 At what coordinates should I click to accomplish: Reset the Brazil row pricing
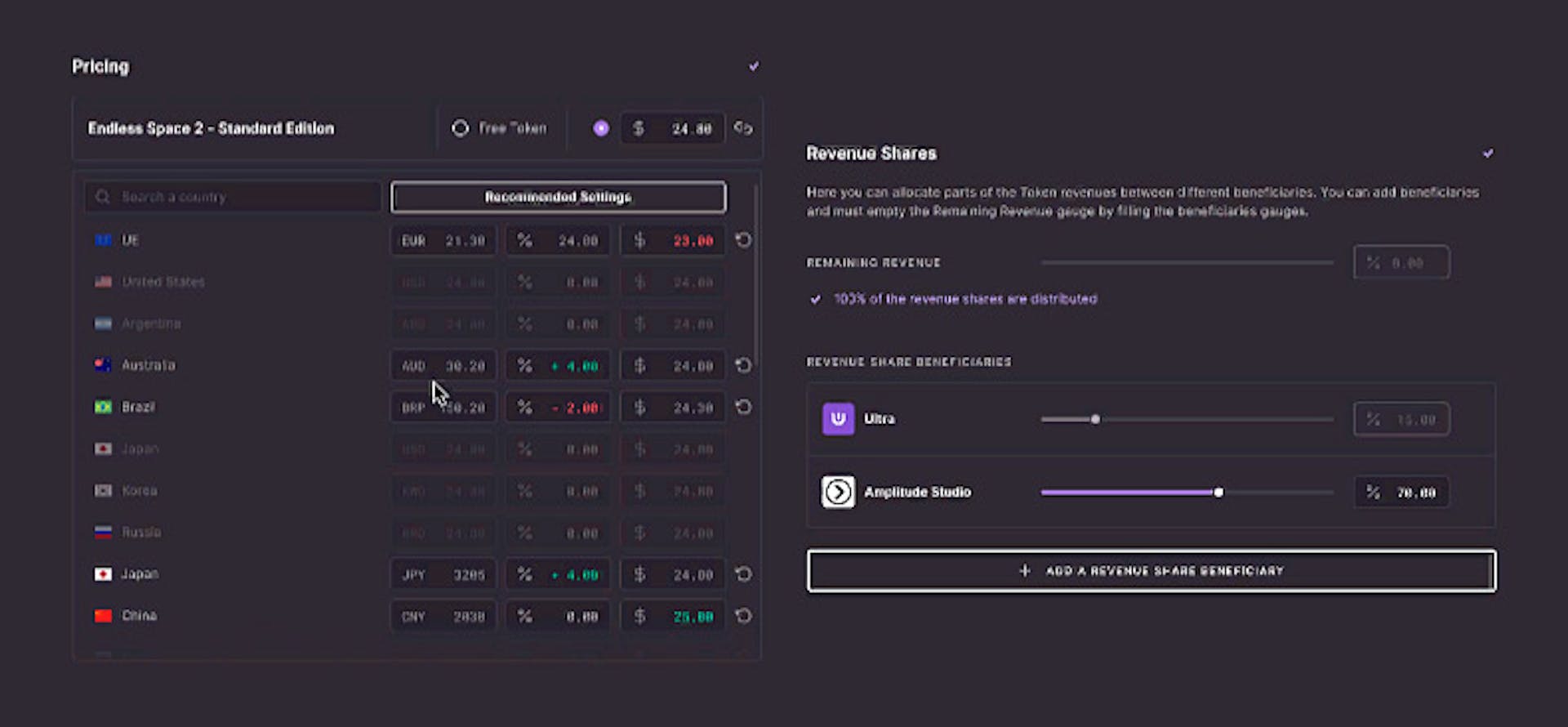click(x=743, y=407)
